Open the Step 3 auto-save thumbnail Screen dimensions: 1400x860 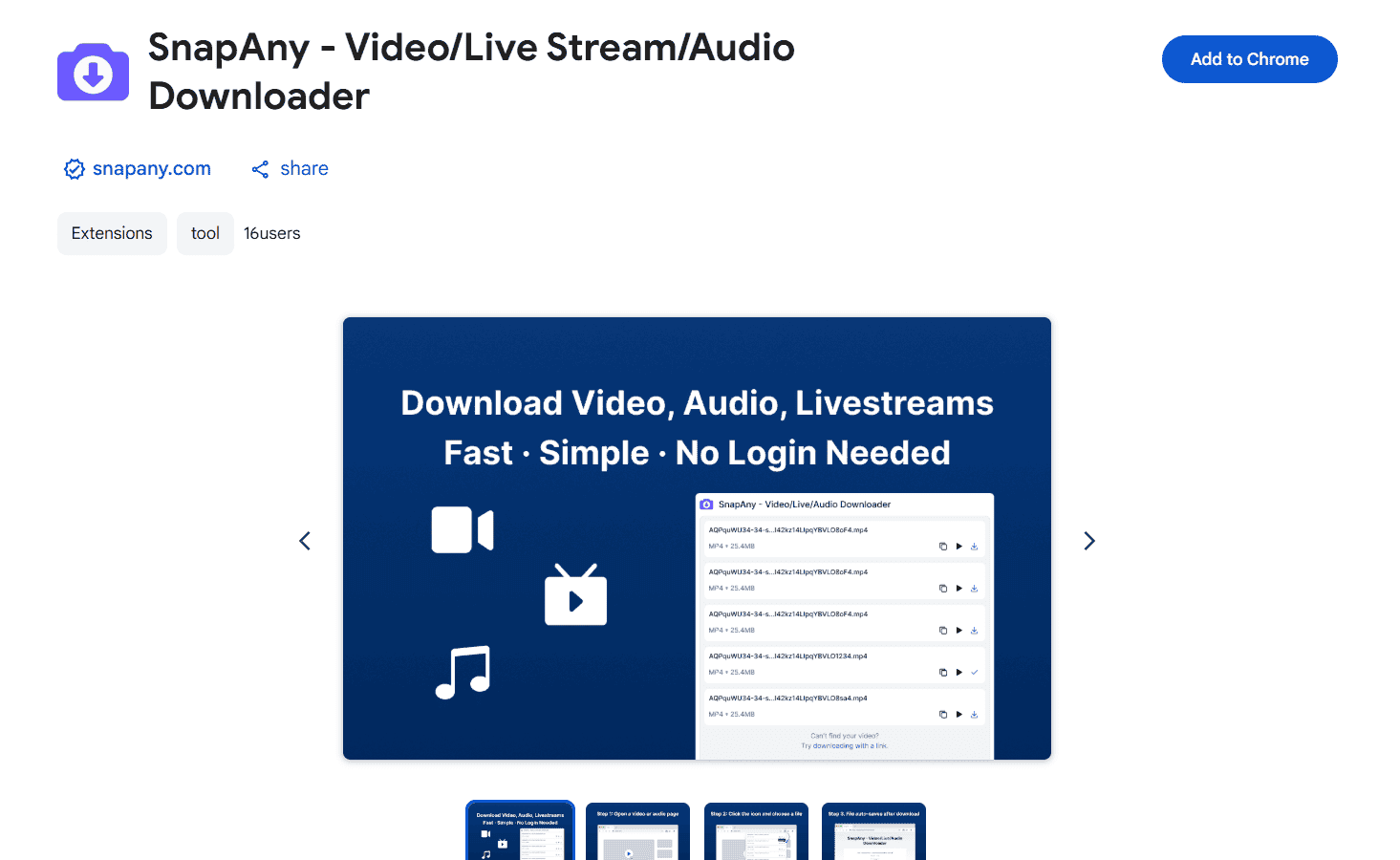[x=873, y=831]
